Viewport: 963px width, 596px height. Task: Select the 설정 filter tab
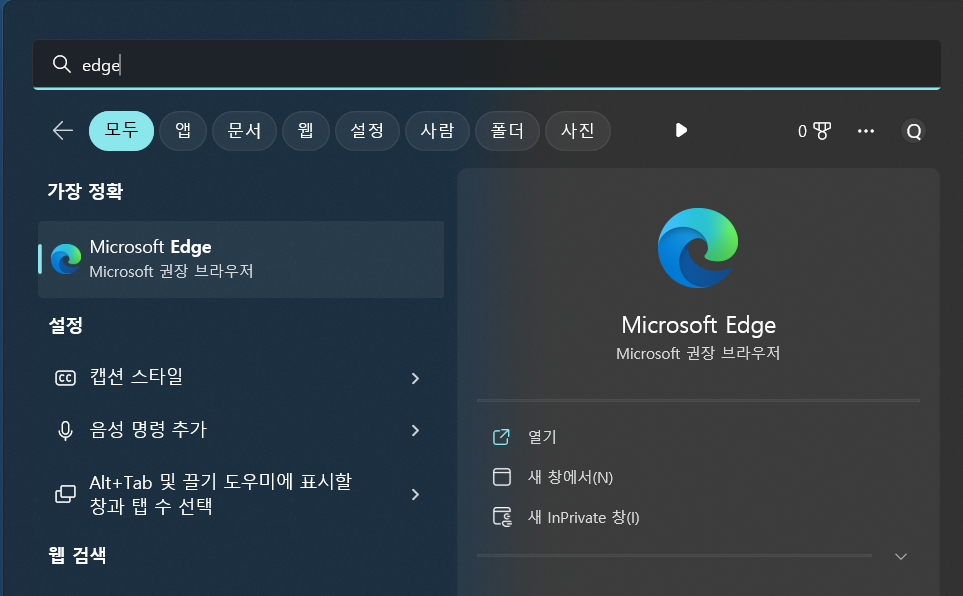tap(367, 130)
